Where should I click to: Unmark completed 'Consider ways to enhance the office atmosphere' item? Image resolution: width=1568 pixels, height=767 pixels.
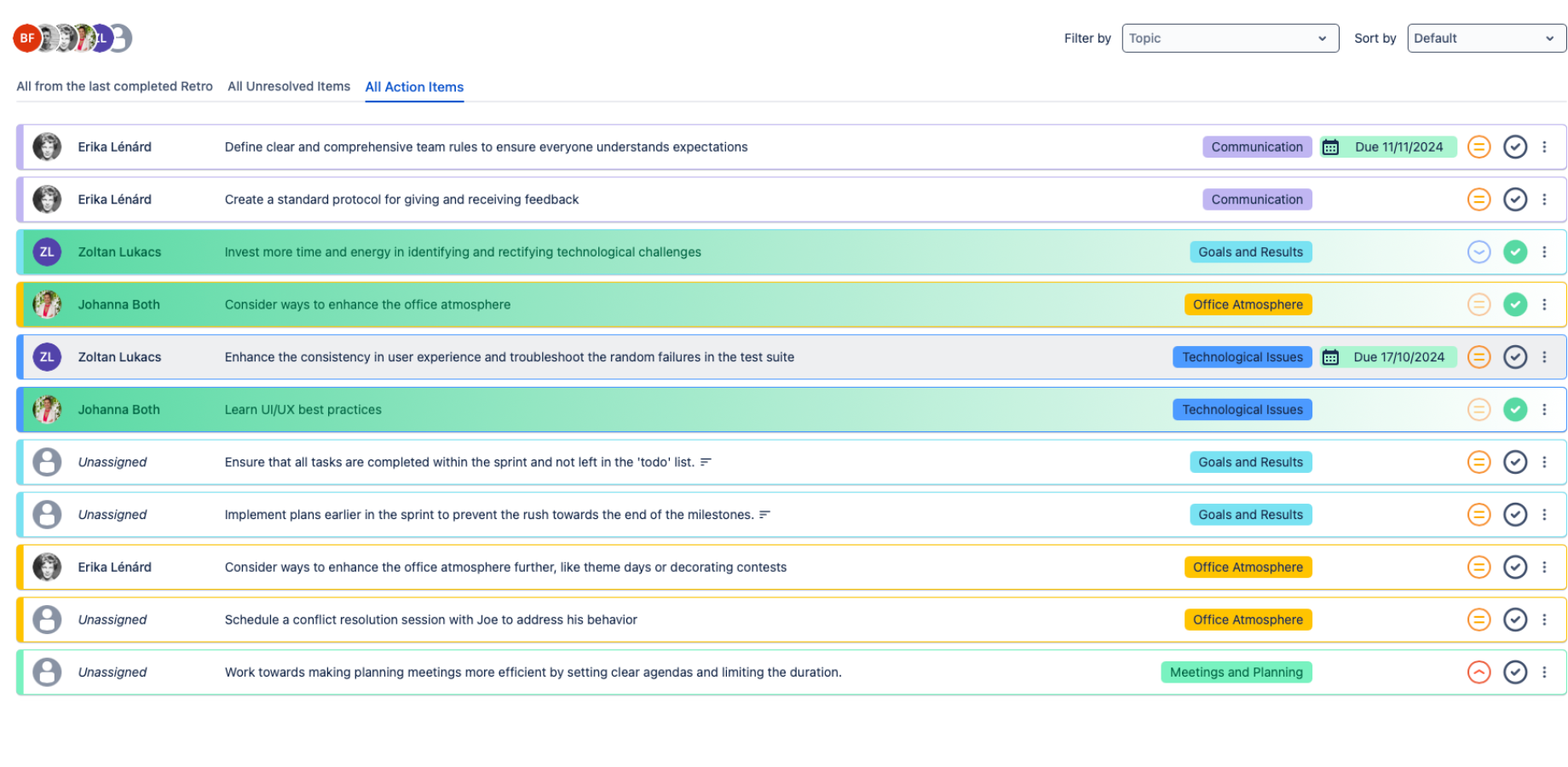click(1514, 304)
